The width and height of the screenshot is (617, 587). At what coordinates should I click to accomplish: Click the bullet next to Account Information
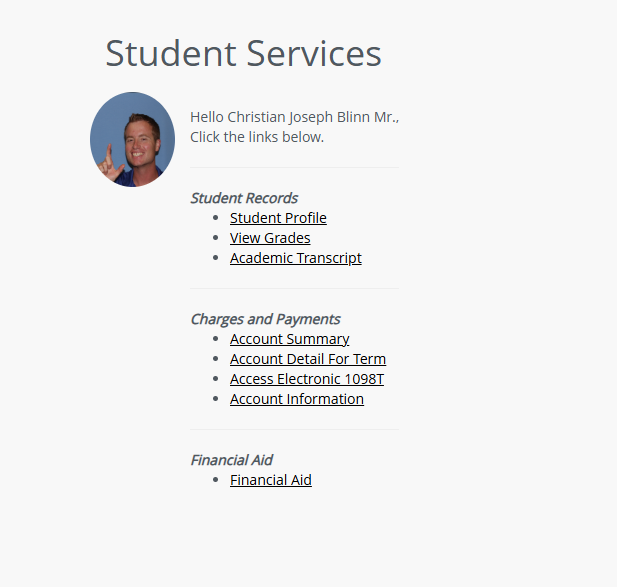point(216,399)
